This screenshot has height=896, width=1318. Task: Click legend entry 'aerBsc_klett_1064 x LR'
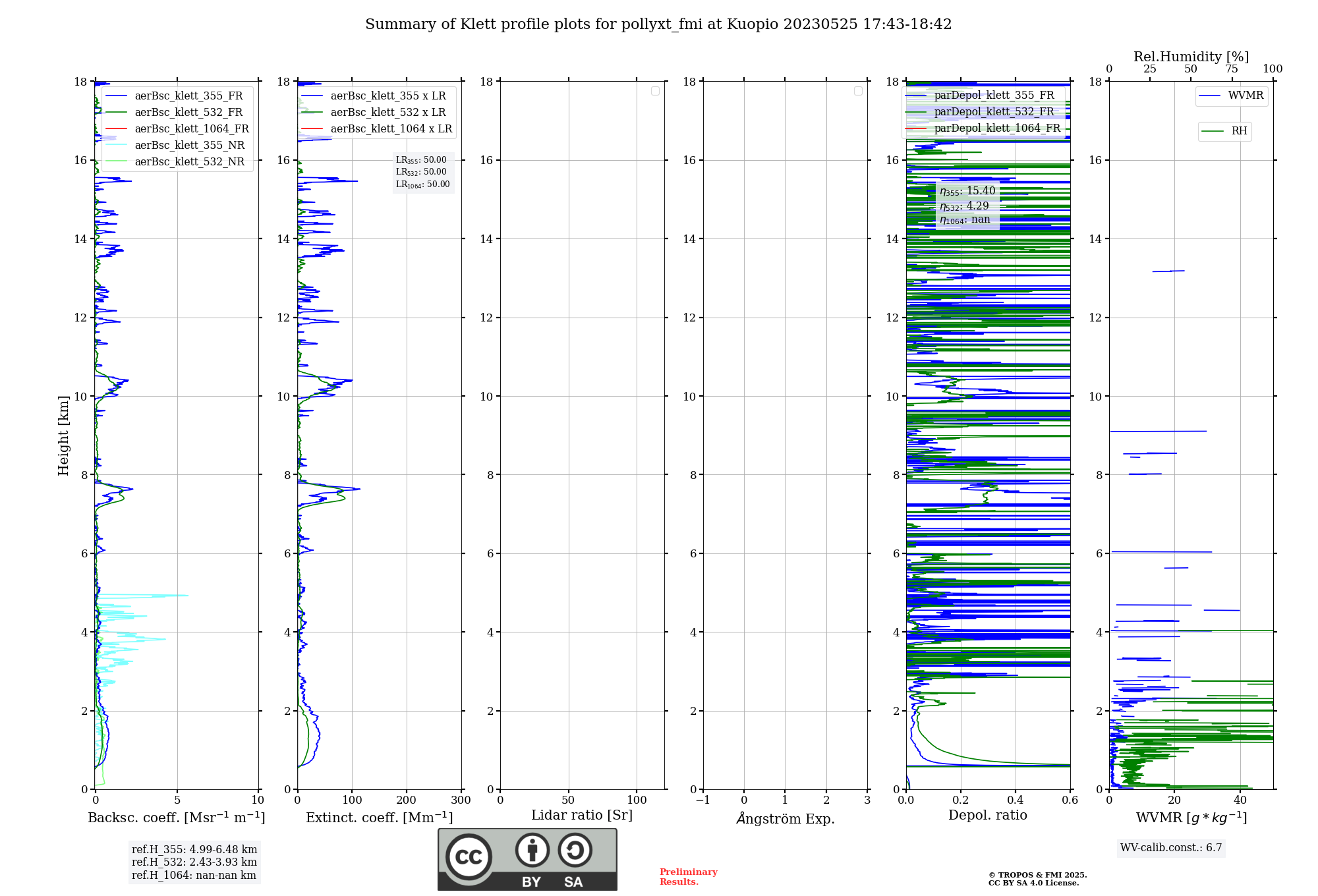378,129
